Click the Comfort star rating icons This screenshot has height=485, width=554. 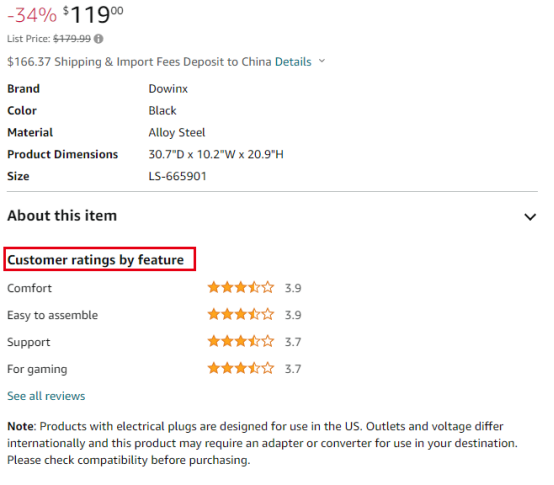(241, 288)
